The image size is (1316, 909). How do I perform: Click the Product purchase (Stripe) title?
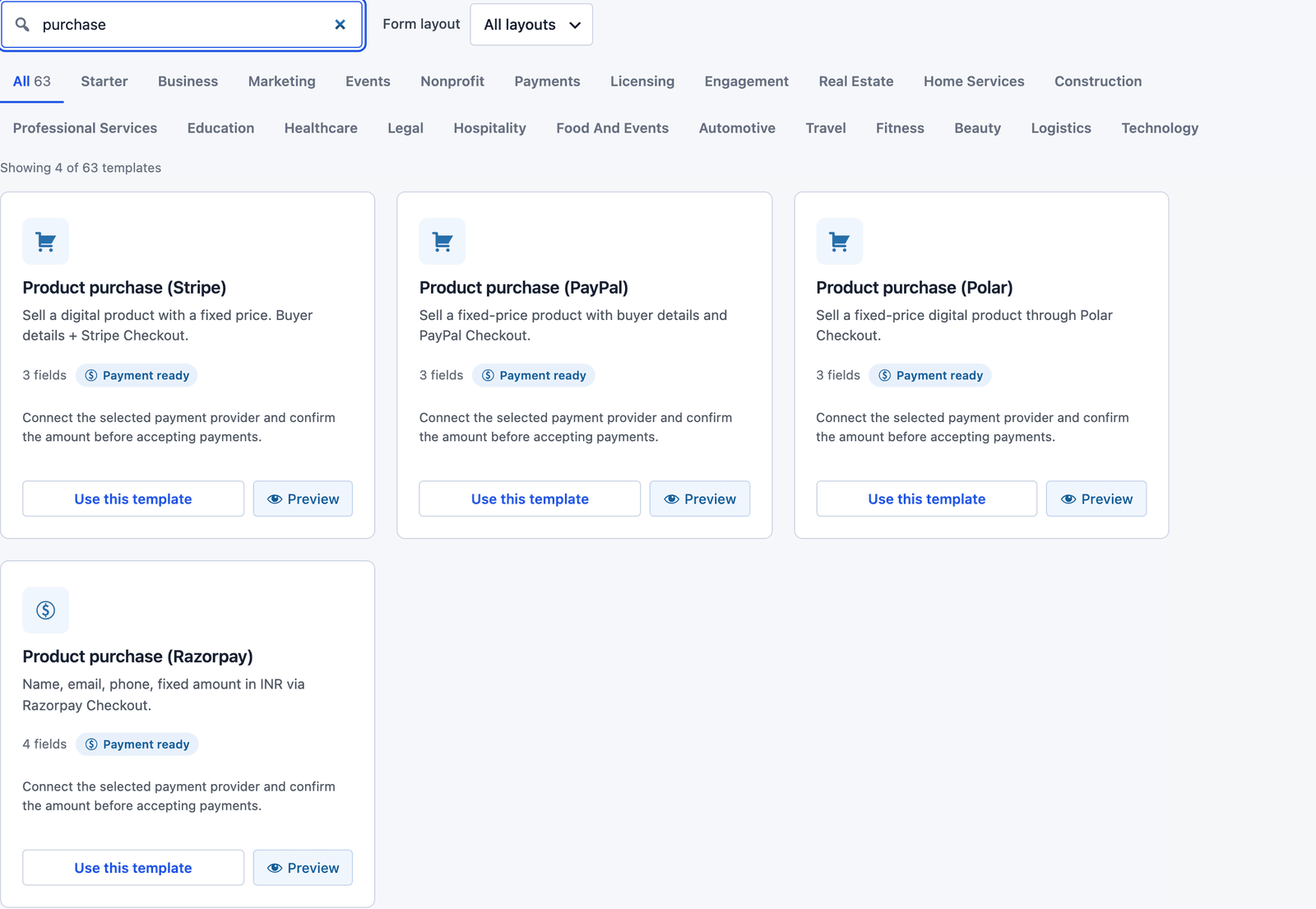[x=124, y=288]
